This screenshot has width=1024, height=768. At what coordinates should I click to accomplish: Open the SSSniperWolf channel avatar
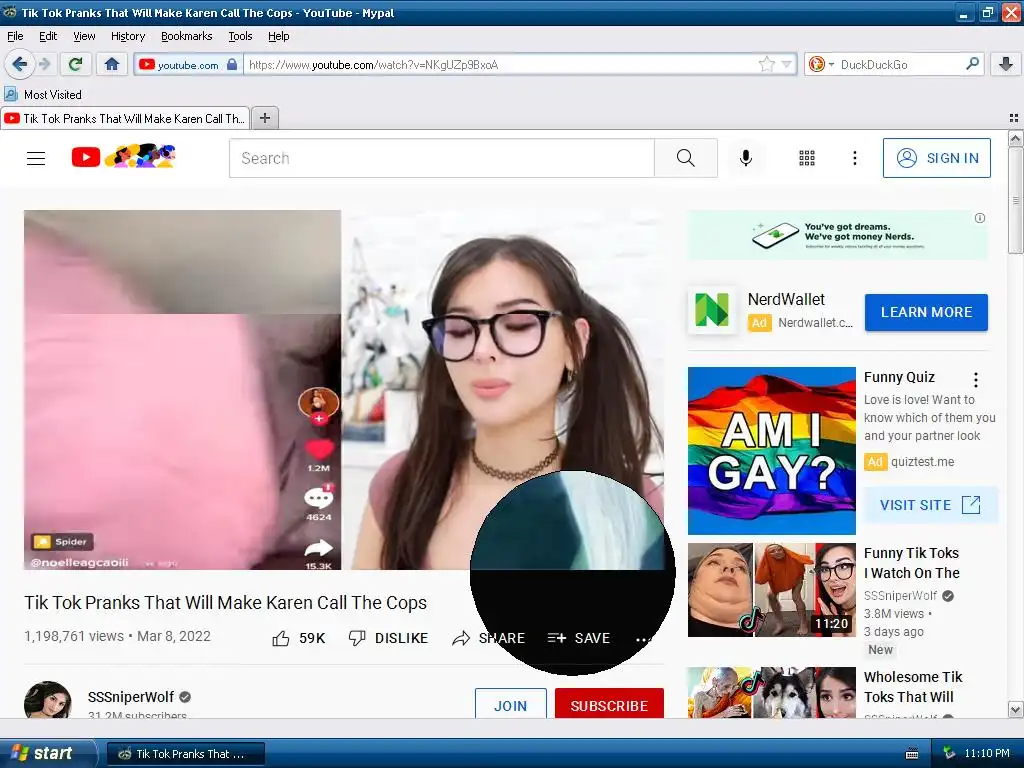48,700
